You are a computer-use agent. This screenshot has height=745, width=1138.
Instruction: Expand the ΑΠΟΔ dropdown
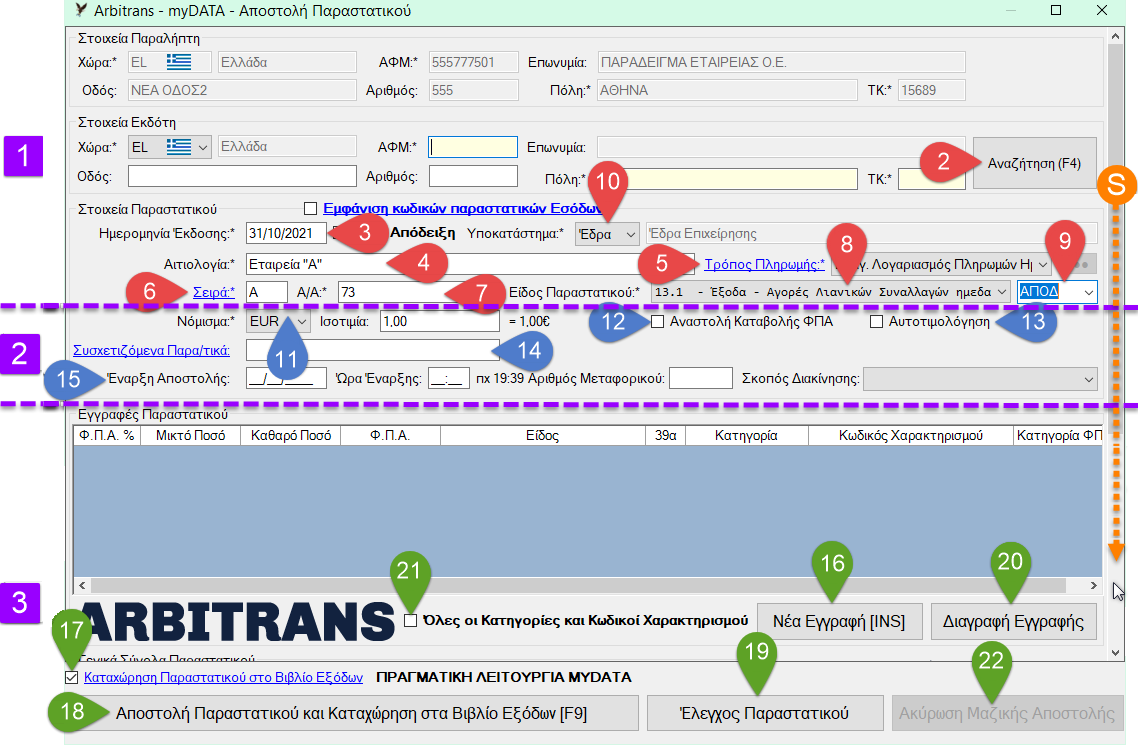pos(1088,292)
